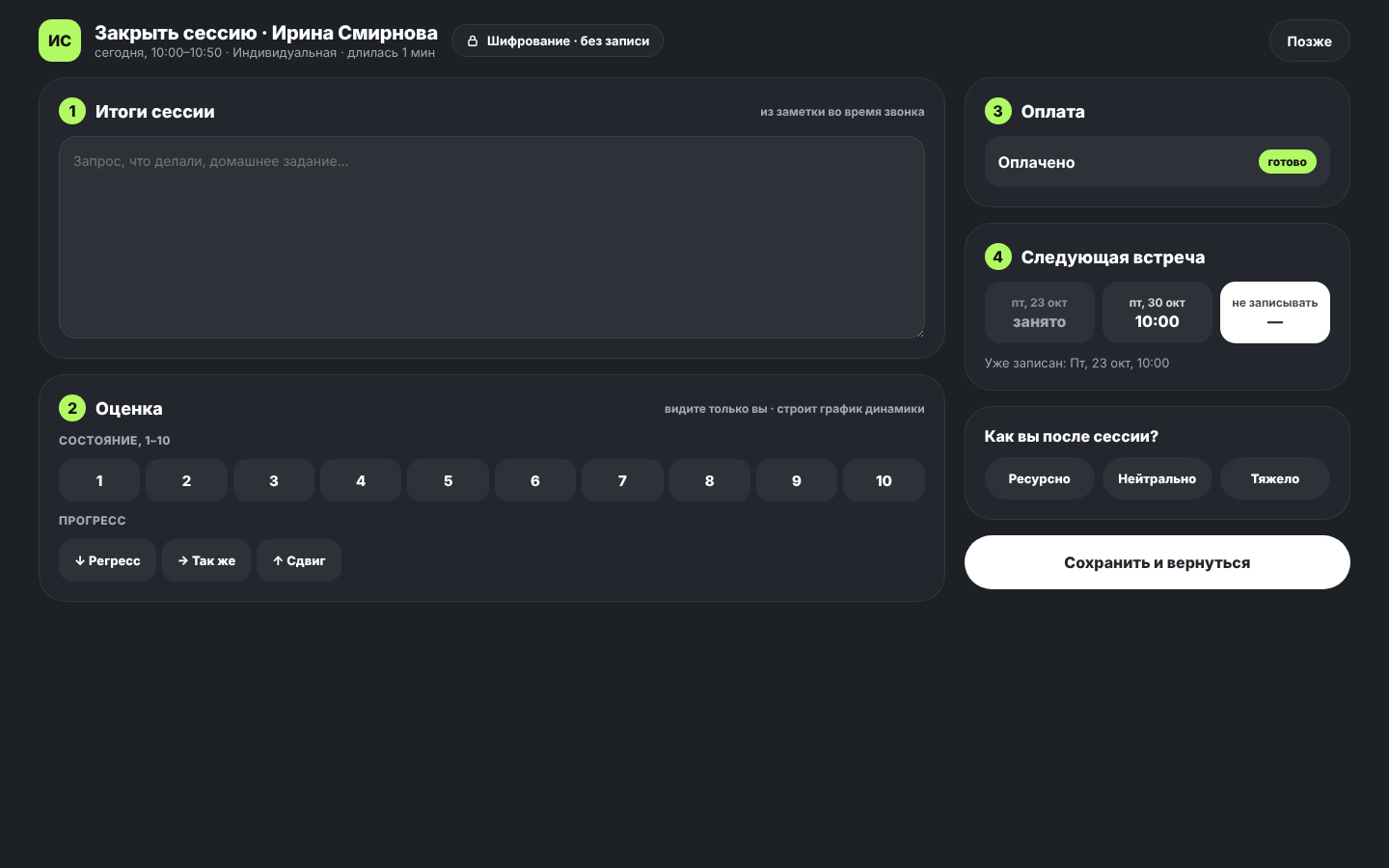
Task: Click the Оценка section heading
Action: [129, 409]
